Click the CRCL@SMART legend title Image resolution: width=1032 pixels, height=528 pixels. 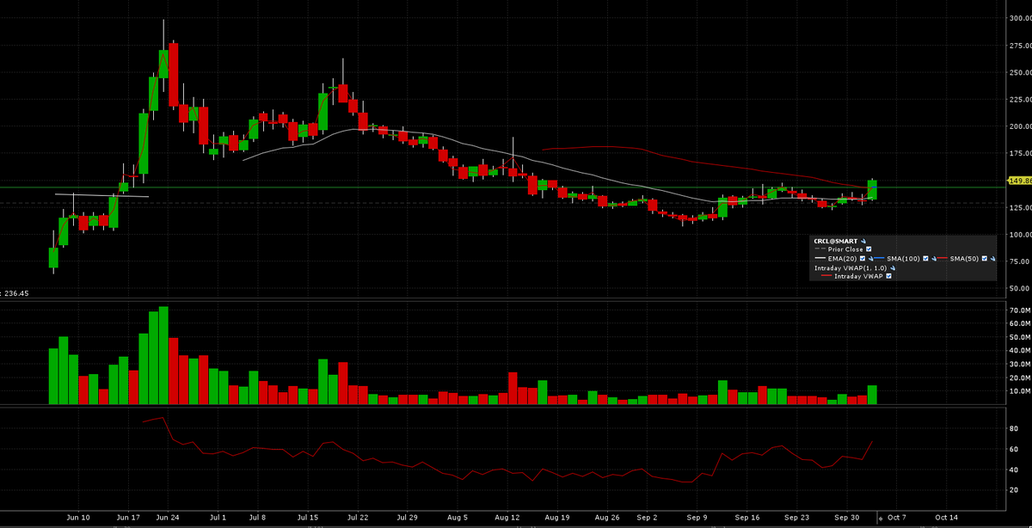835,241
